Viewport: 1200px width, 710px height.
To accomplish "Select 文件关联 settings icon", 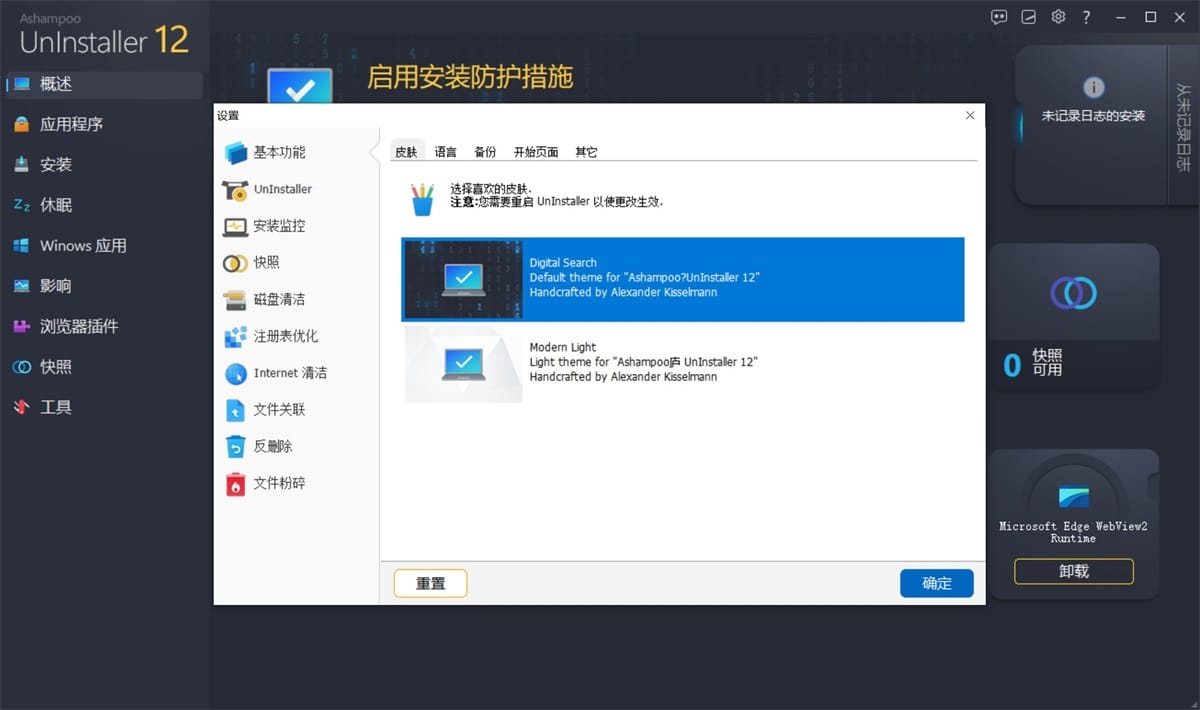I will click(236, 410).
